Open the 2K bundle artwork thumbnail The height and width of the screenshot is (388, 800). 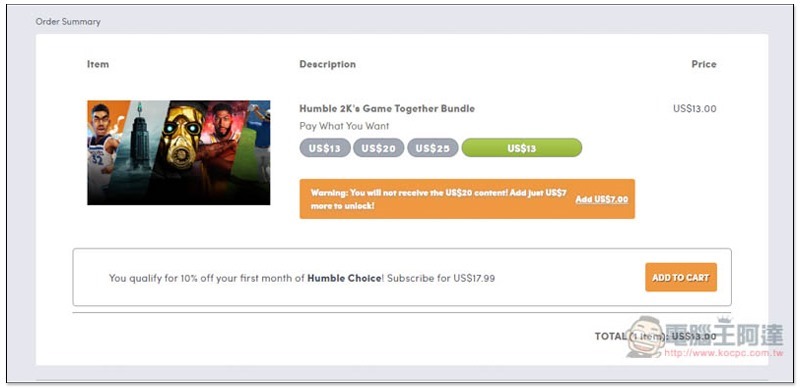click(179, 153)
